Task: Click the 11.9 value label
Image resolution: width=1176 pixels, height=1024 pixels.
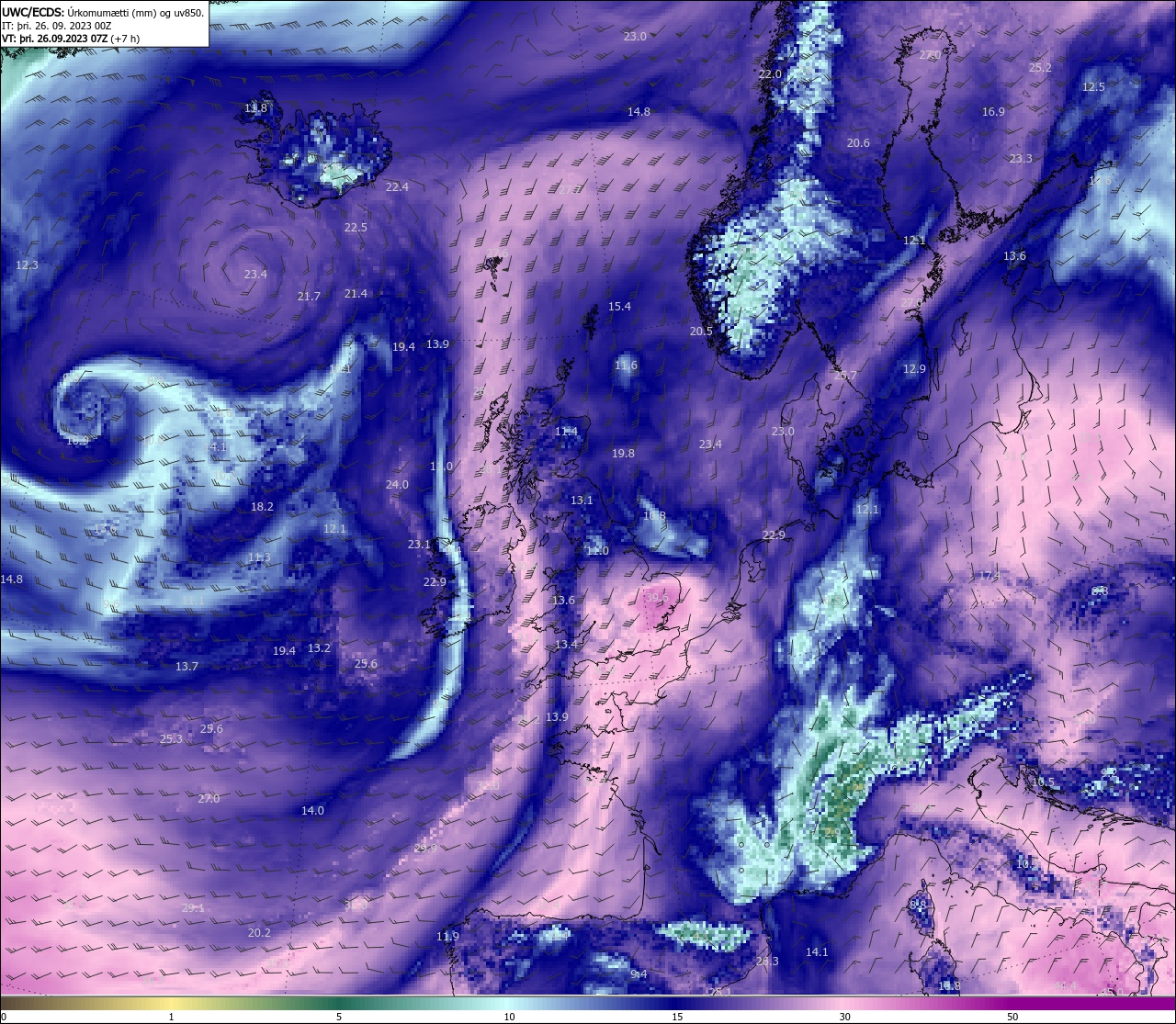Action: (447, 937)
